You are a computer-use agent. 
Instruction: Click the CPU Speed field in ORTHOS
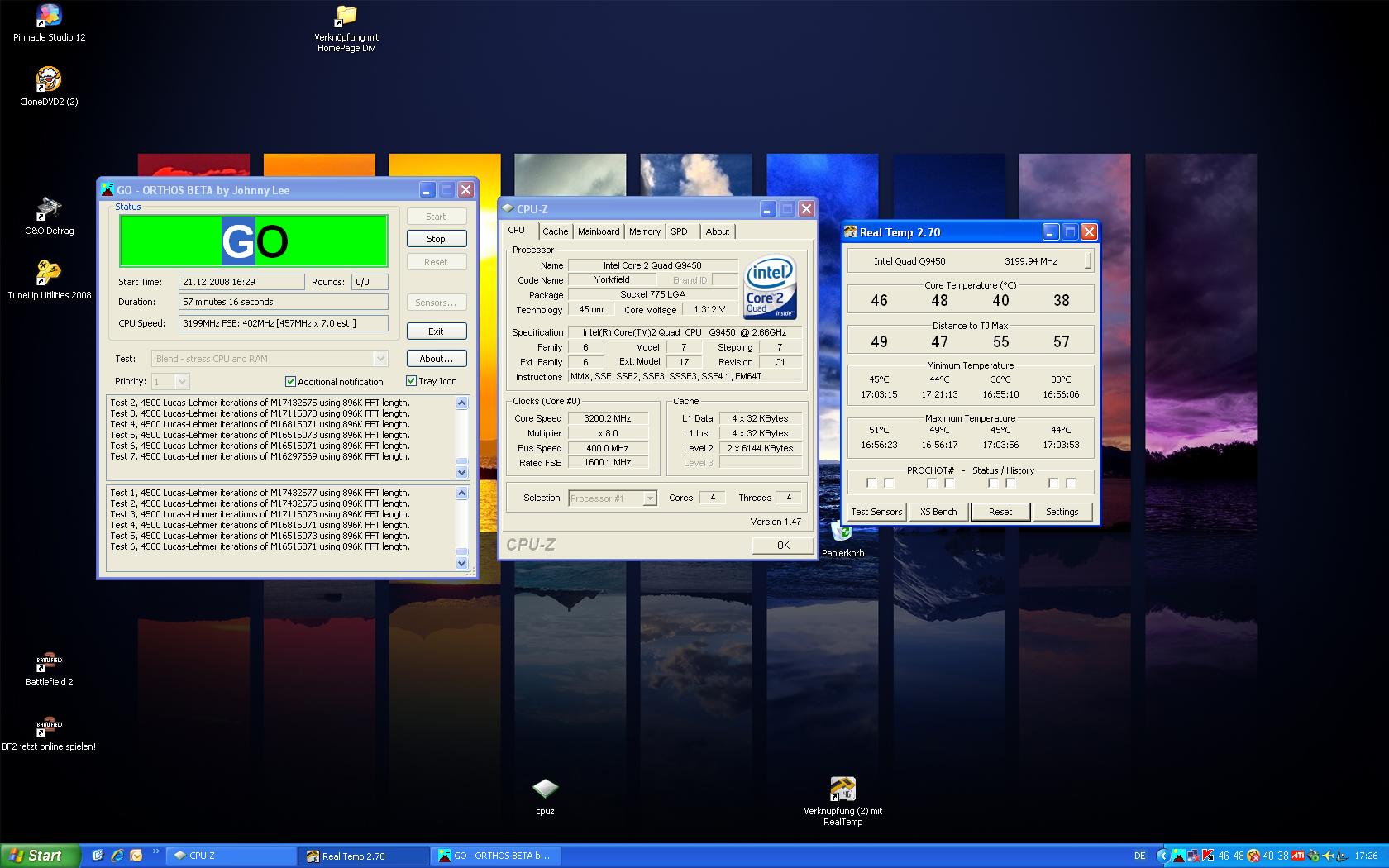(284, 323)
